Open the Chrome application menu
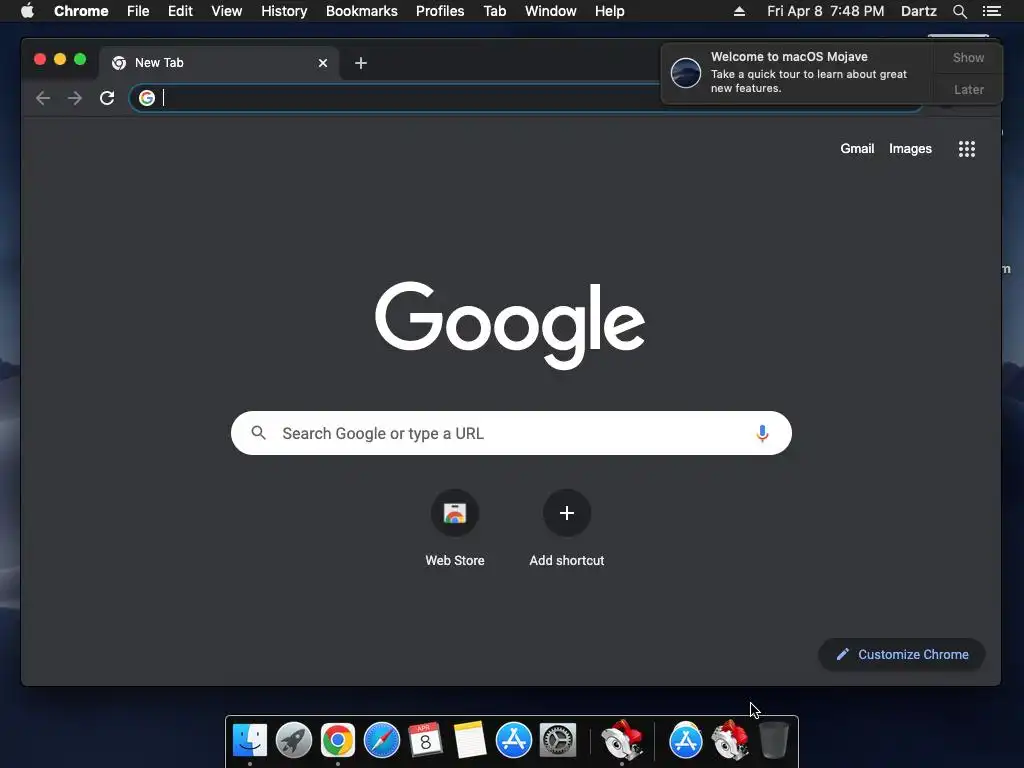Viewport: 1024px width, 768px height. point(81,11)
